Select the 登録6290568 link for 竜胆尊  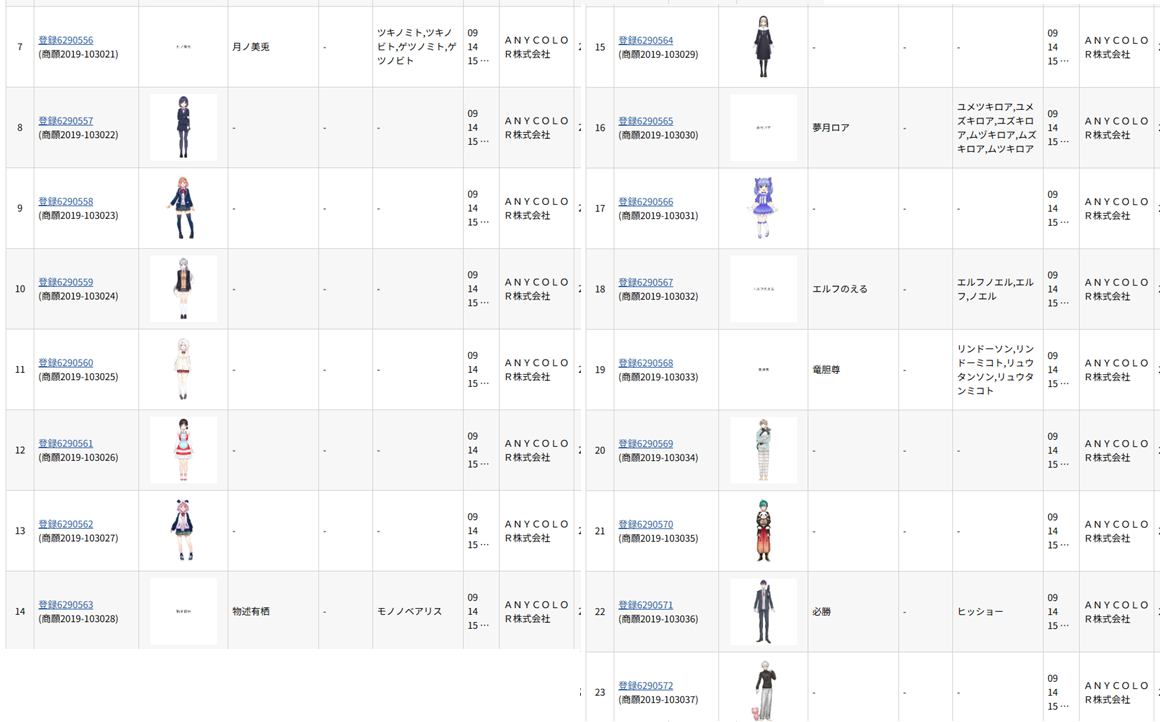tap(645, 363)
